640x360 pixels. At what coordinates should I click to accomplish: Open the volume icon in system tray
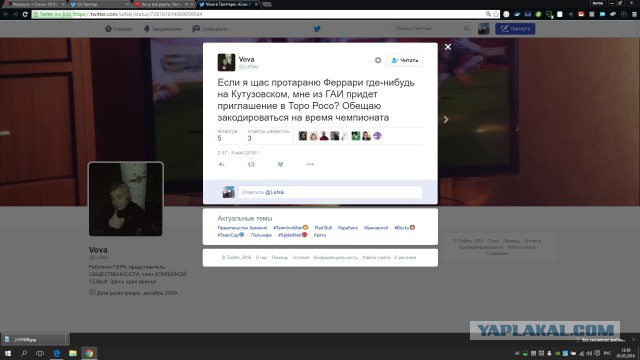[x=589, y=353]
